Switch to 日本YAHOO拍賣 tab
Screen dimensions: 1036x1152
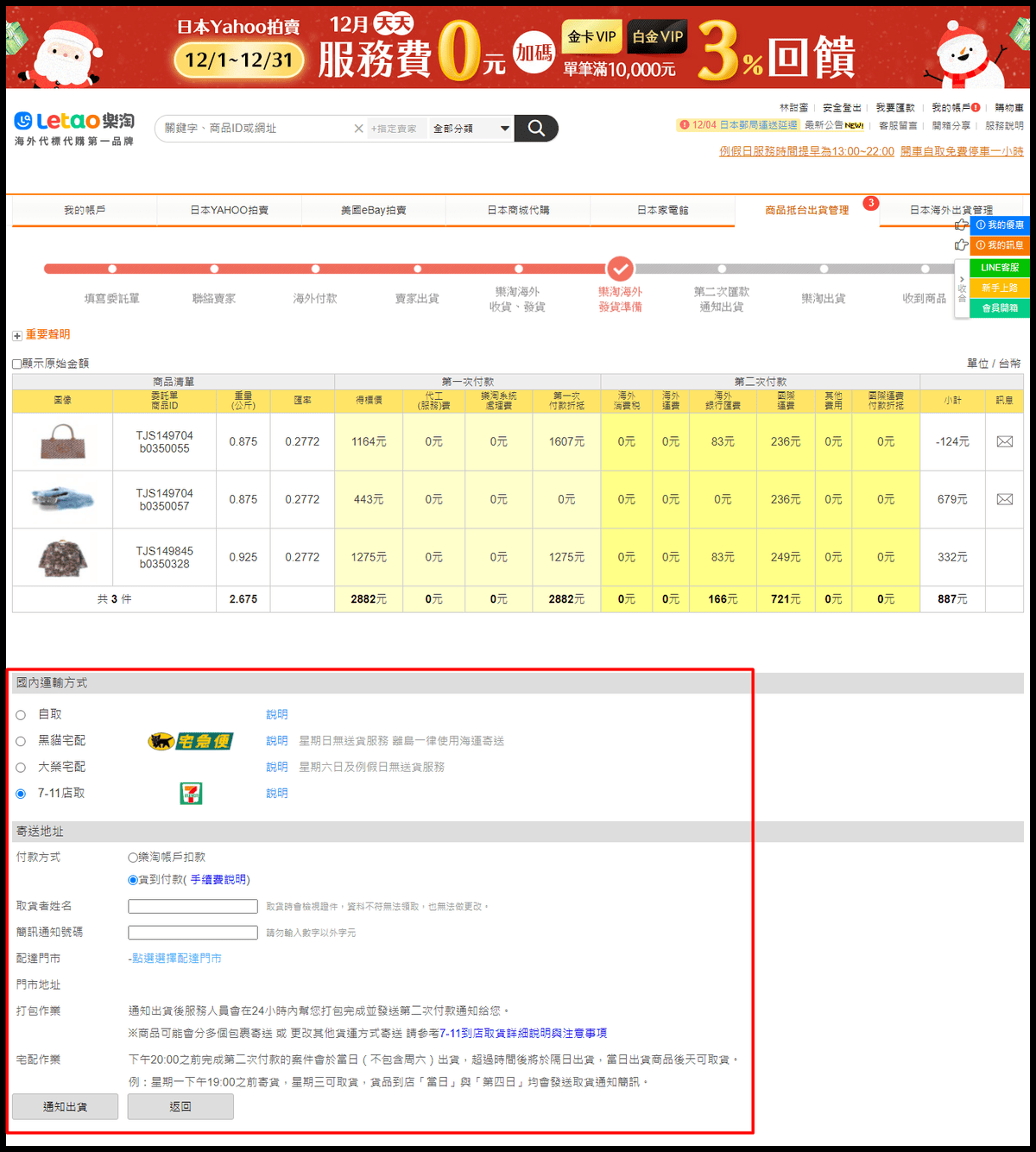pos(229,210)
